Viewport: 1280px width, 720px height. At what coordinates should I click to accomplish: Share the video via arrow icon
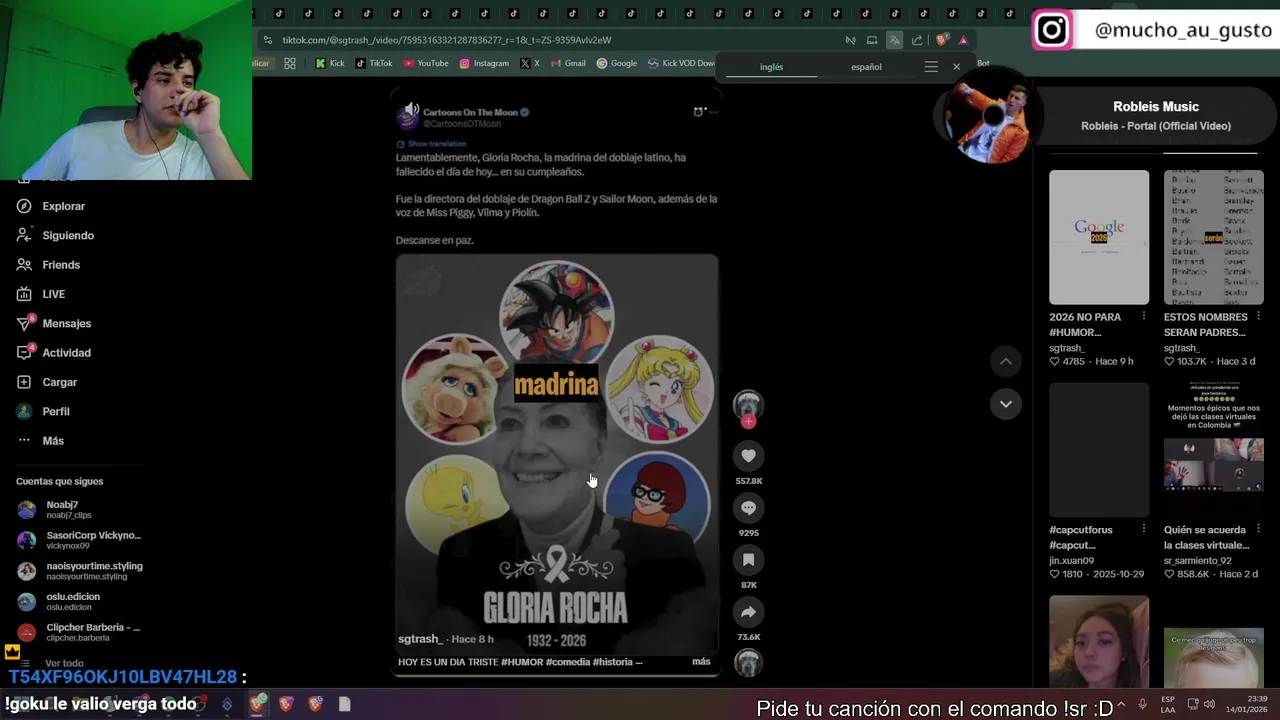click(x=748, y=612)
